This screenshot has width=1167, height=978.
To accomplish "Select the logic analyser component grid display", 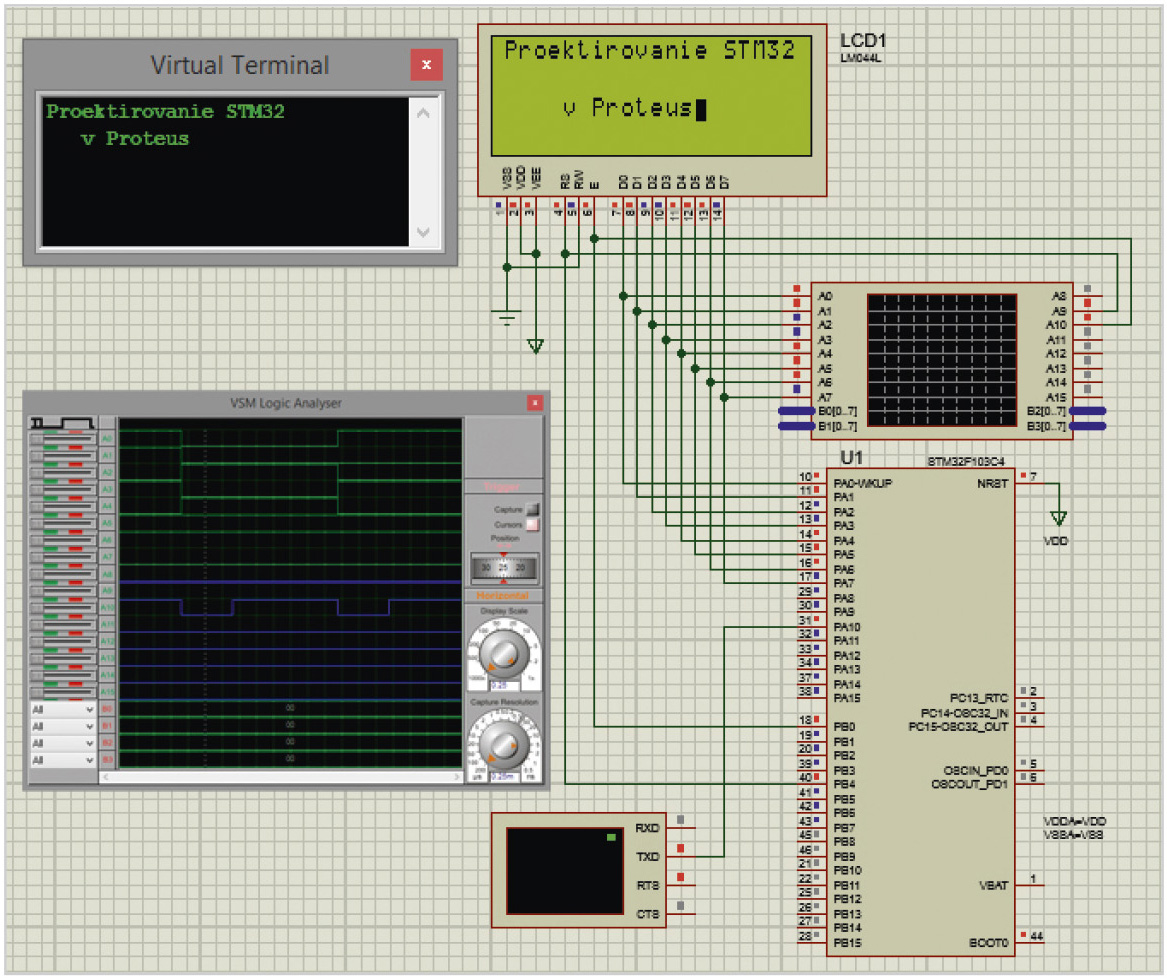I will (941, 360).
